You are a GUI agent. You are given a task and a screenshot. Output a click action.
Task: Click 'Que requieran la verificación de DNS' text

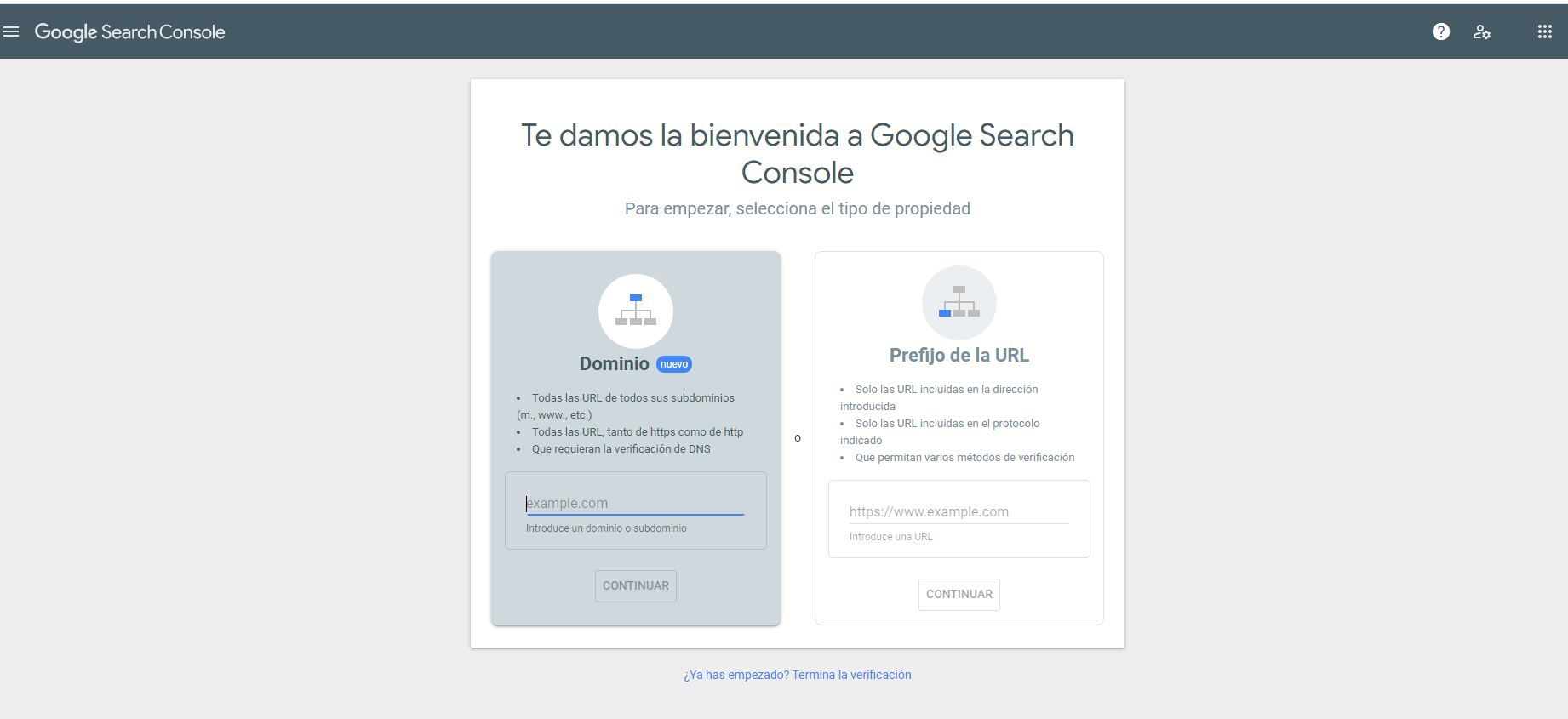coord(621,449)
